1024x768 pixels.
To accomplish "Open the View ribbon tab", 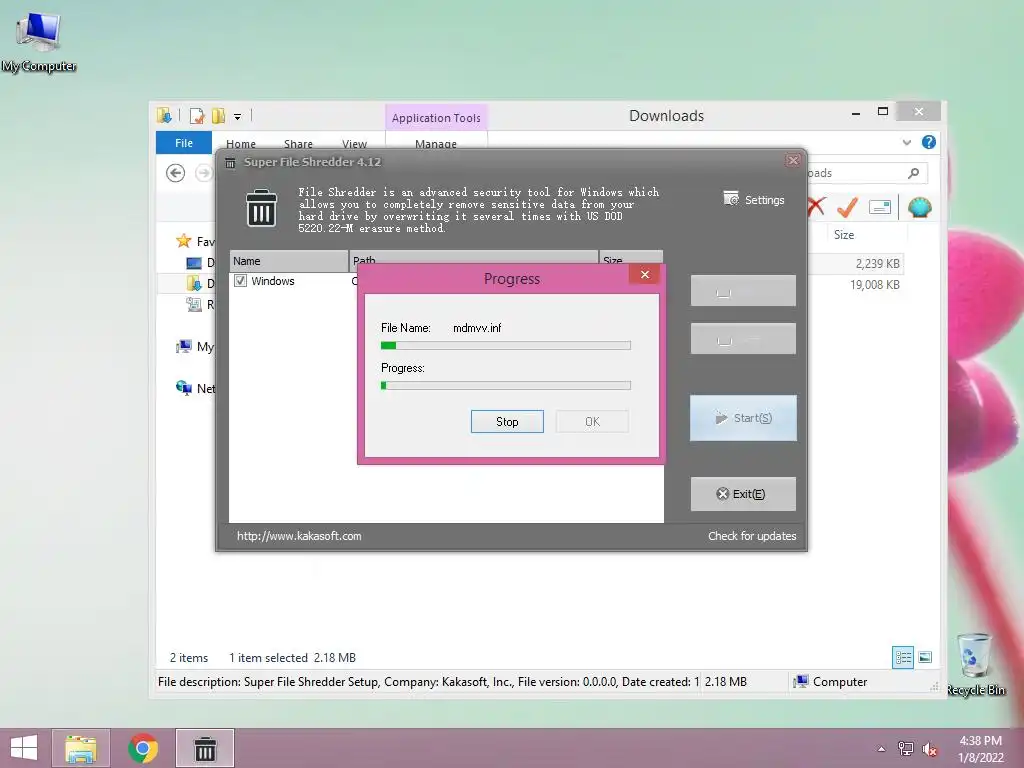I will tap(354, 144).
